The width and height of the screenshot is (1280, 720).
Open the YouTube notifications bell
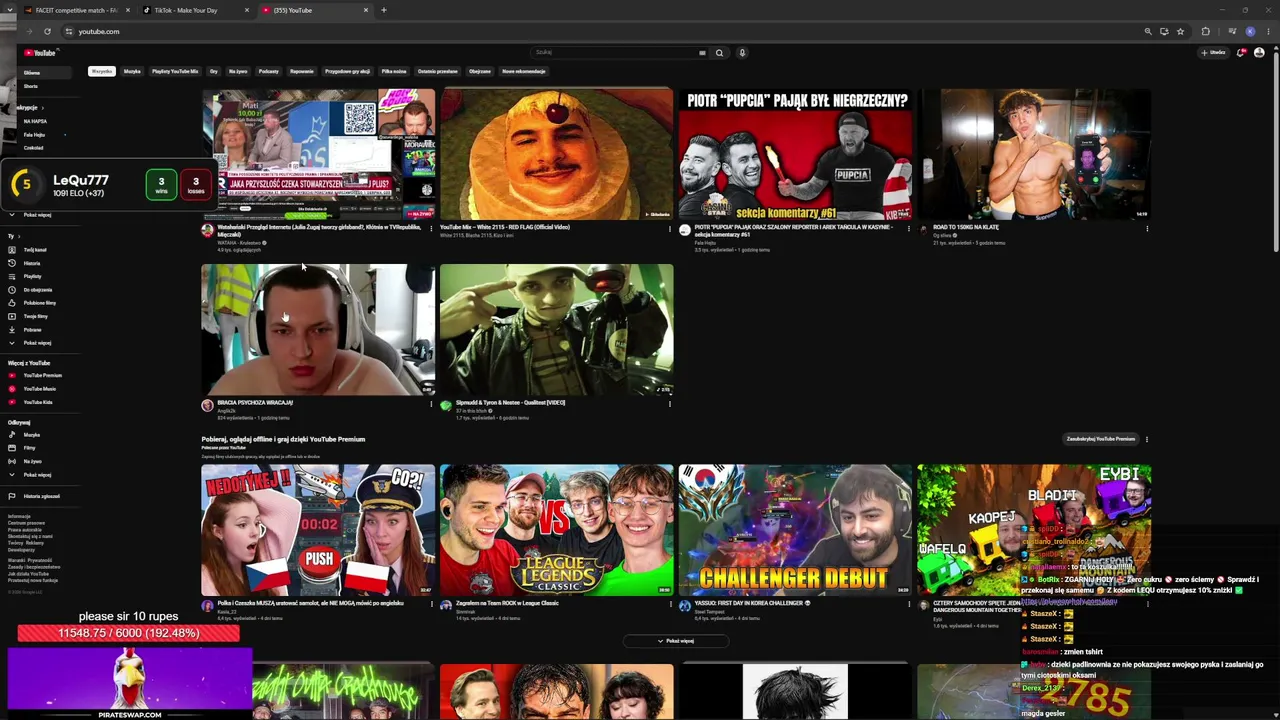tap(1241, 53)
